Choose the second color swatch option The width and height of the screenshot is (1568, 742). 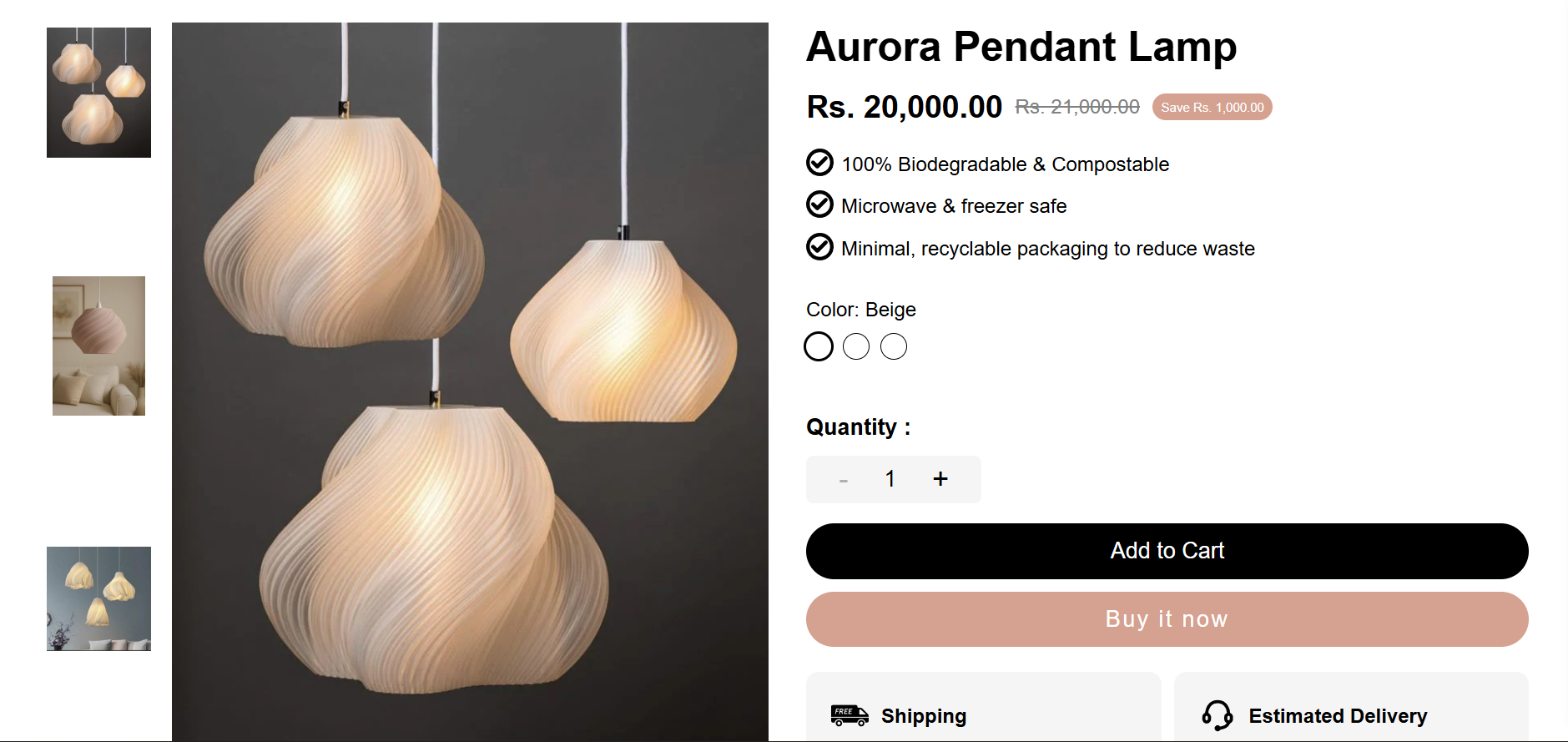(x=856, y=346)
